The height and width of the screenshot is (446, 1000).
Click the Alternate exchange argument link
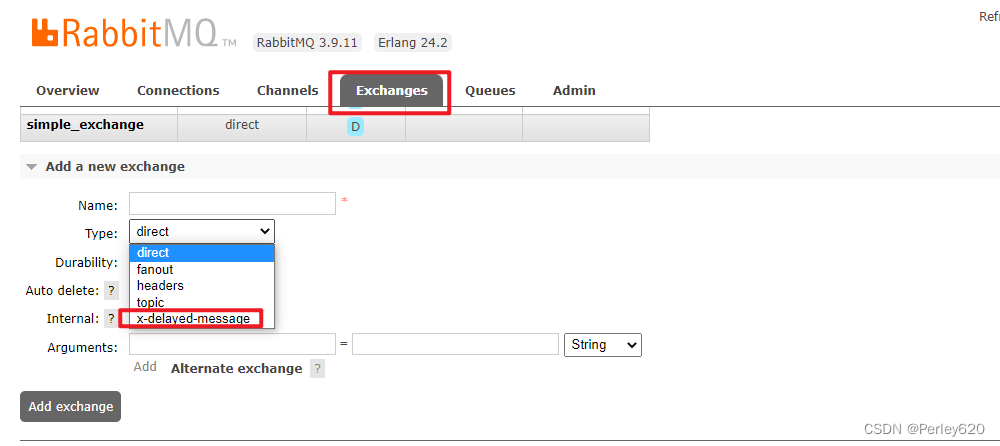[237, 369]
